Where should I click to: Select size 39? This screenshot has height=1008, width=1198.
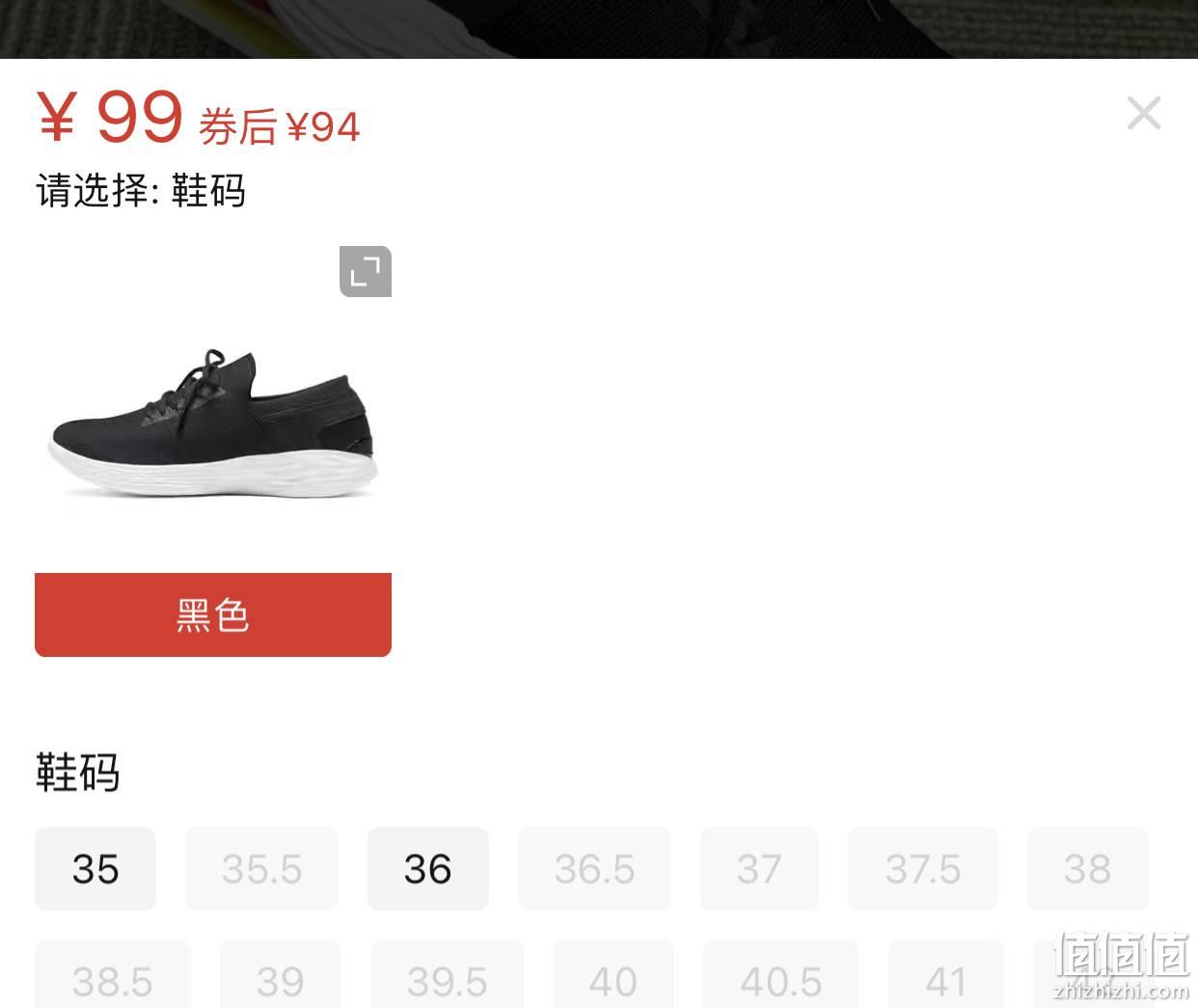click(x=281, y=974)
